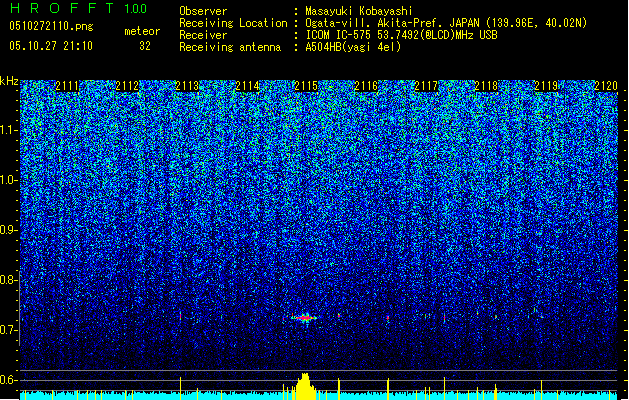The height and width of the screenshot is (400, 629).
Task: Click the 0.6 kHz axis label
Action: pyautogui.click(x=8, y=380)
